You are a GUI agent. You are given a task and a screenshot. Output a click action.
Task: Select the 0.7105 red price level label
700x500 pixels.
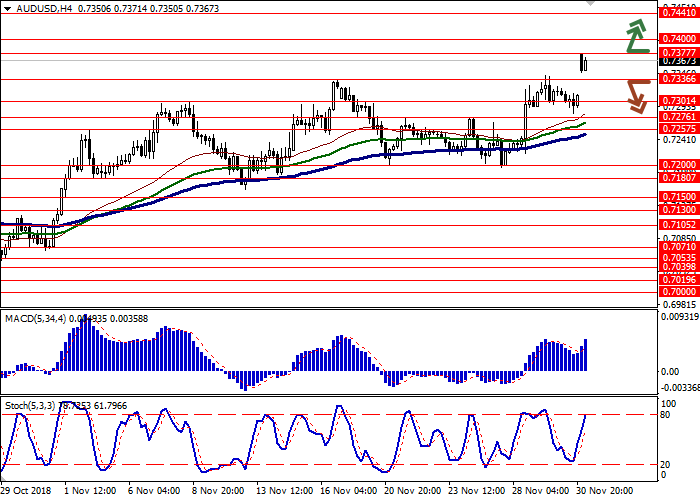[678, 226]
